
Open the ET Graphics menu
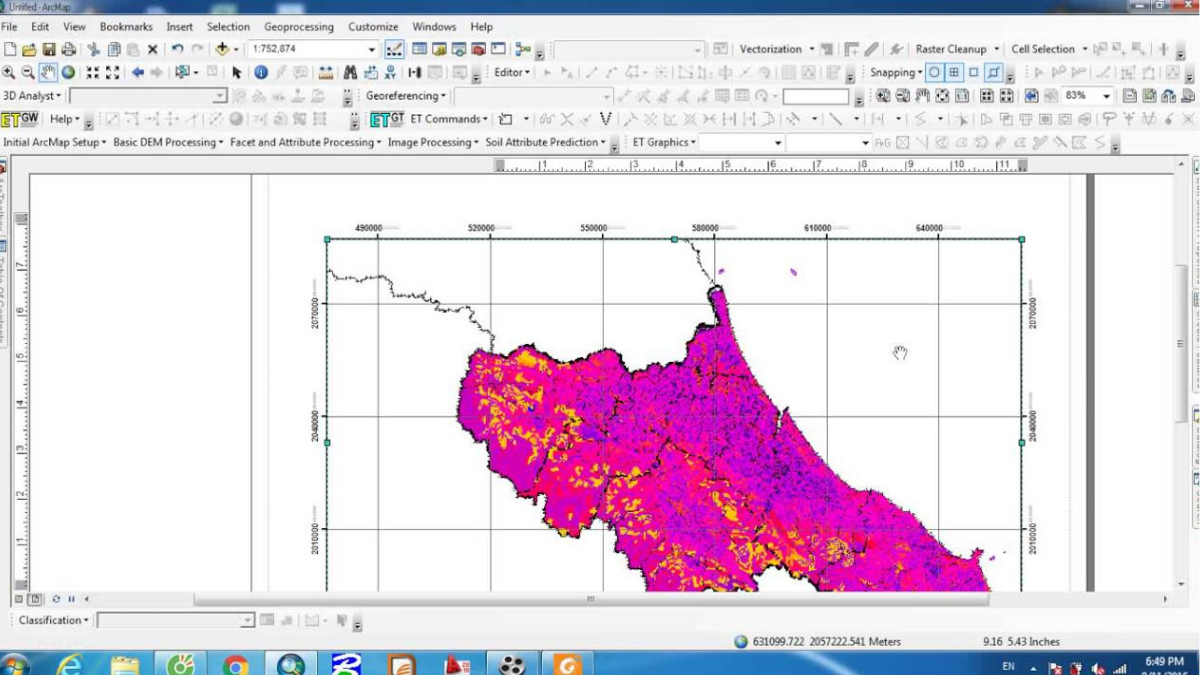pyautogui.click(x=664, y=142)
